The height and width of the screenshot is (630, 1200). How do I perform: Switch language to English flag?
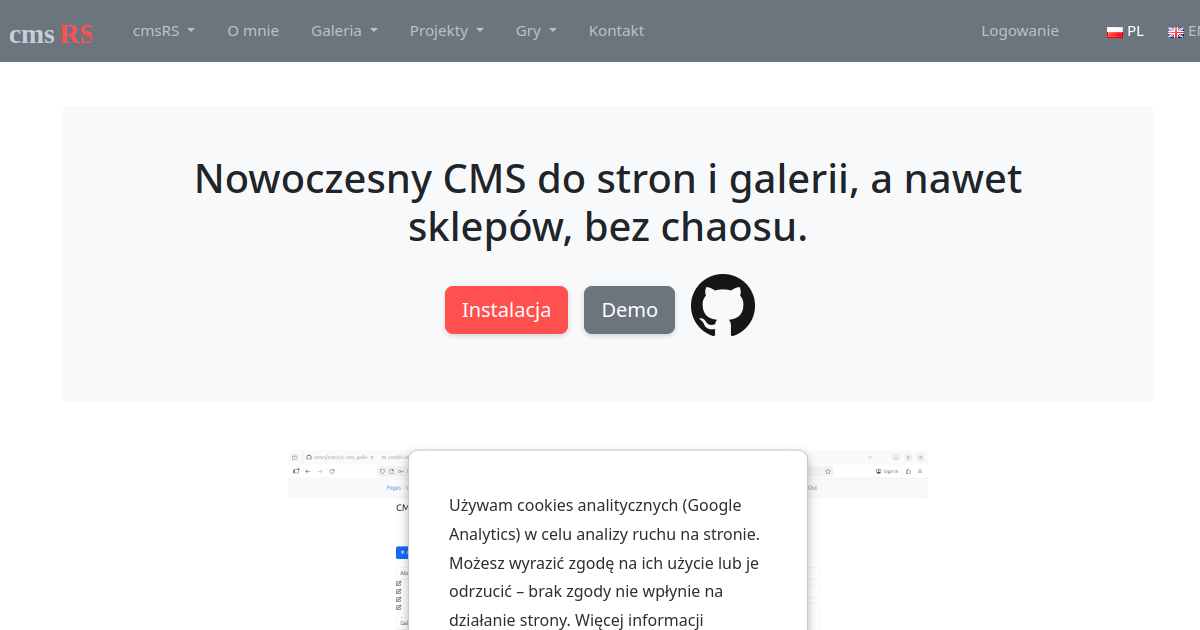click(1184, 31)
